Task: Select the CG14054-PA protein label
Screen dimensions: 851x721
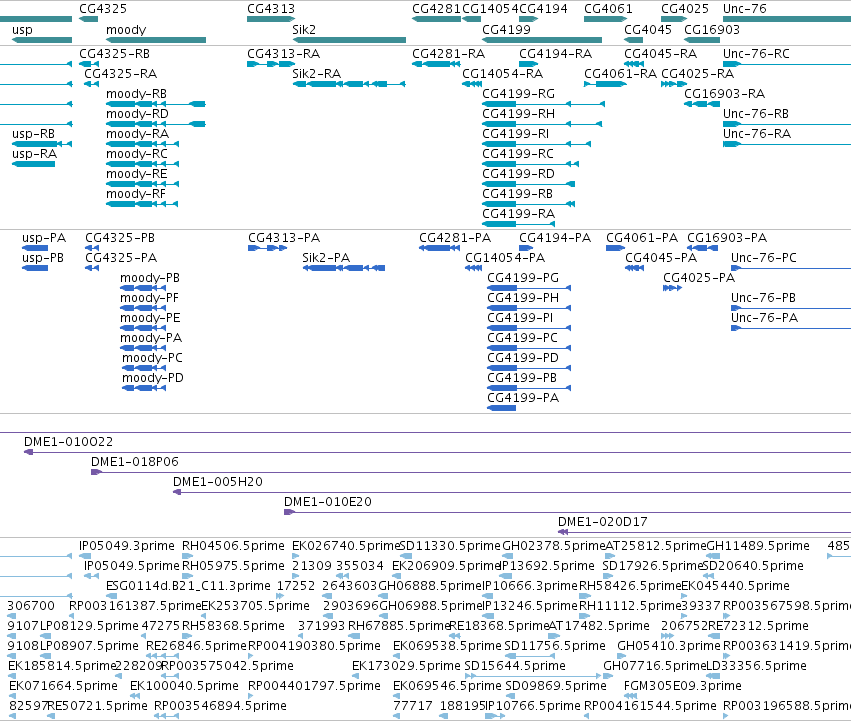Action: (x=505, y=258)
